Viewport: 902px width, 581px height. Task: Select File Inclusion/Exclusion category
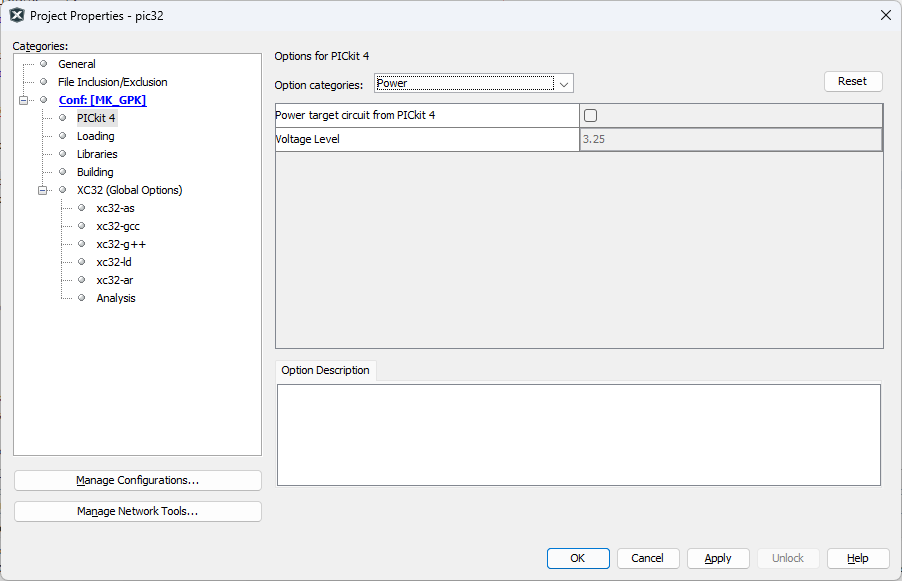coord(112,82)
